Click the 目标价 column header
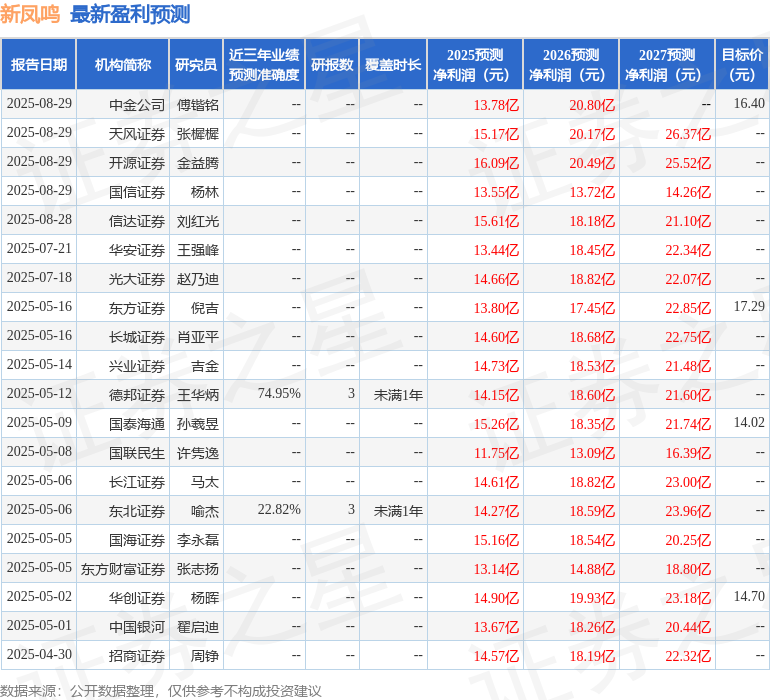The height and width of the screenshot is (700, 770). 742,65
